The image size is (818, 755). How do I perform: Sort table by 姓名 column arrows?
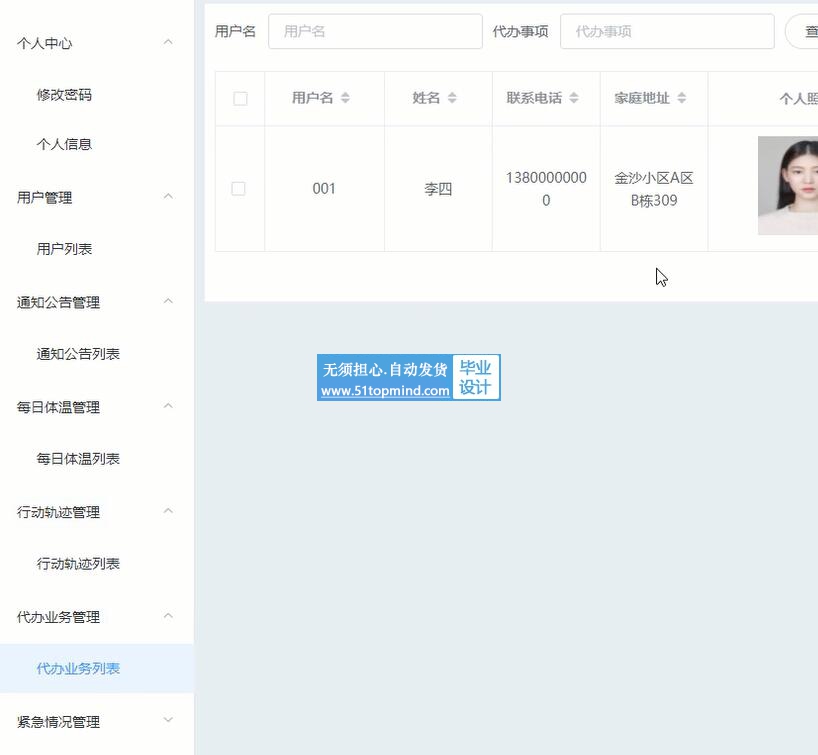(x=452, y=98)
